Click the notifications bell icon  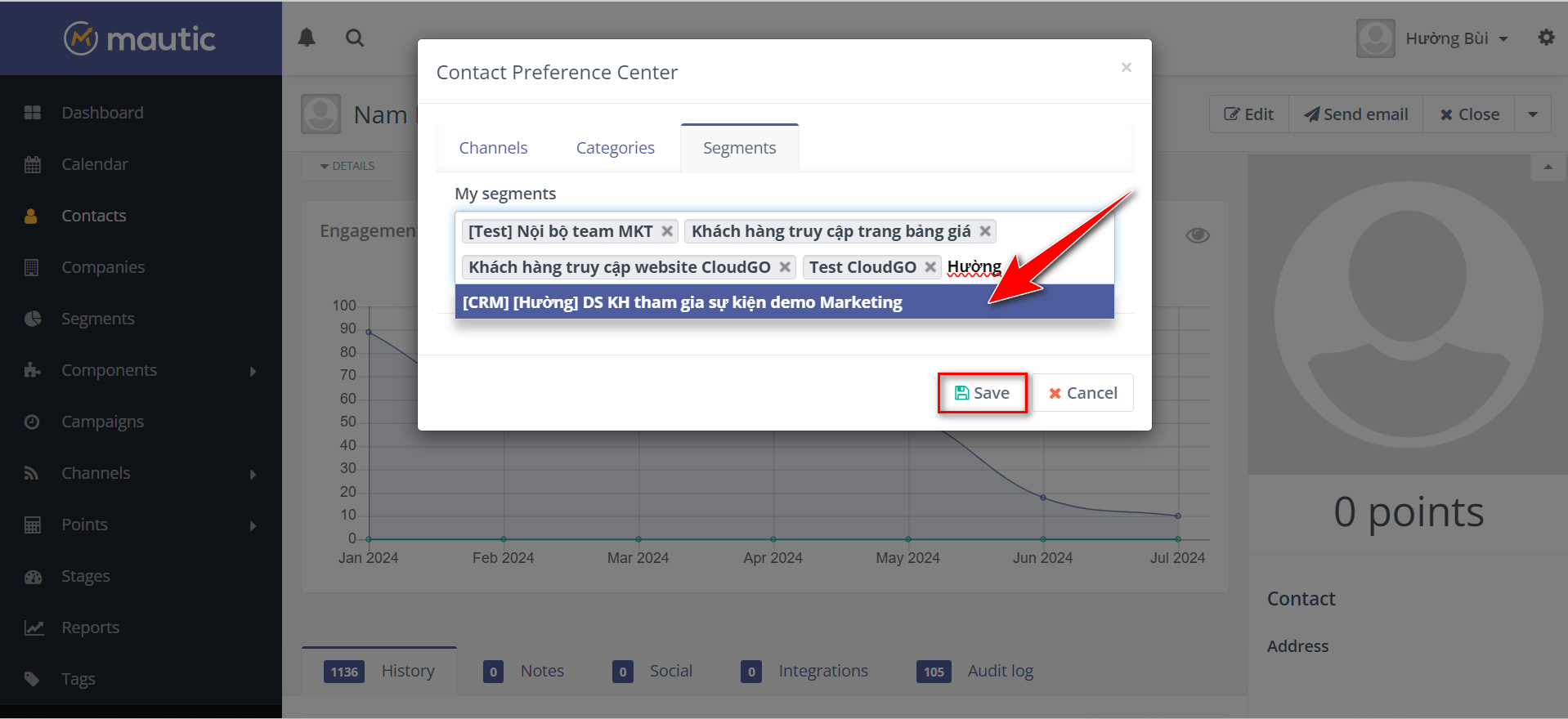pyautogui.click(x=307, y=38)
